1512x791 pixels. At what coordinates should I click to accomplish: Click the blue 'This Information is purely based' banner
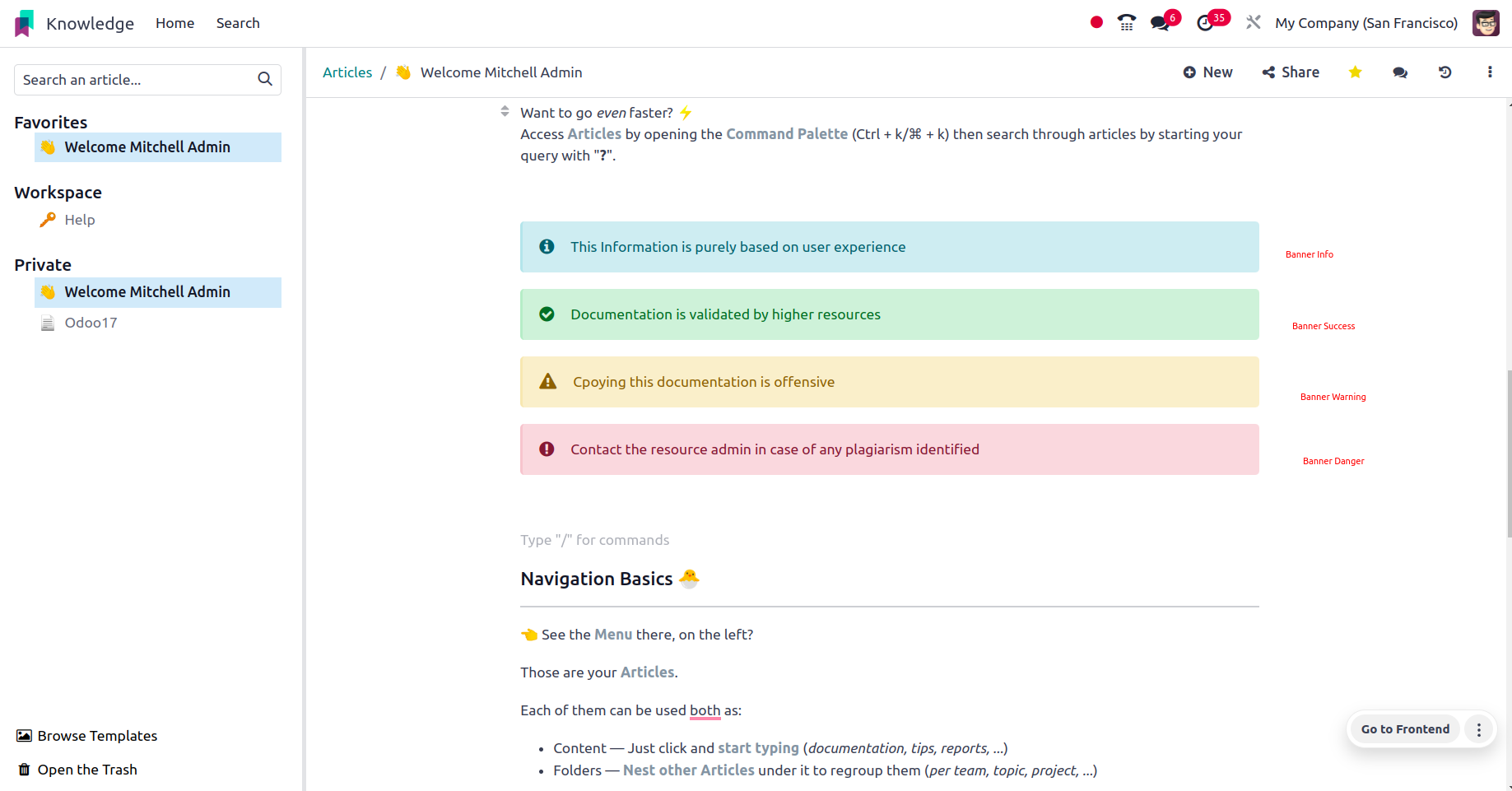[890, 247]
